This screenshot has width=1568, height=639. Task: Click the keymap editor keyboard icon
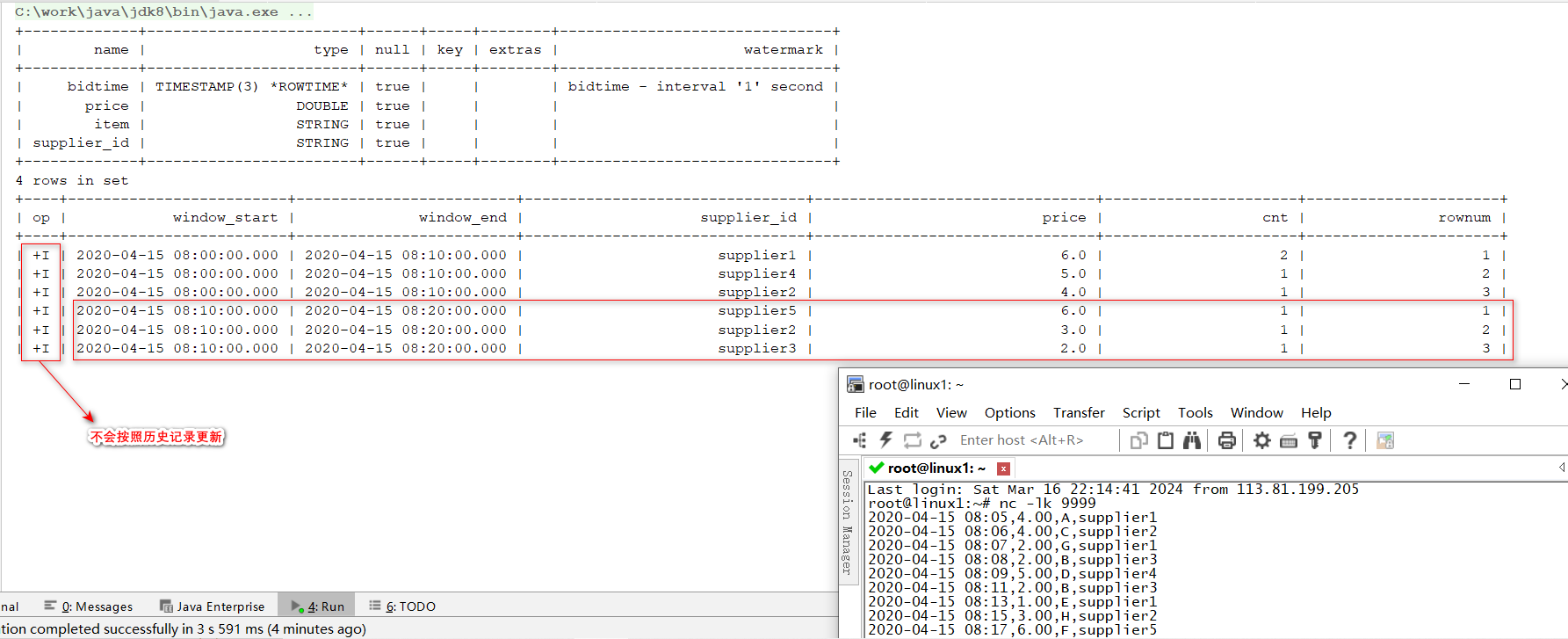(x=1289, y=440)
